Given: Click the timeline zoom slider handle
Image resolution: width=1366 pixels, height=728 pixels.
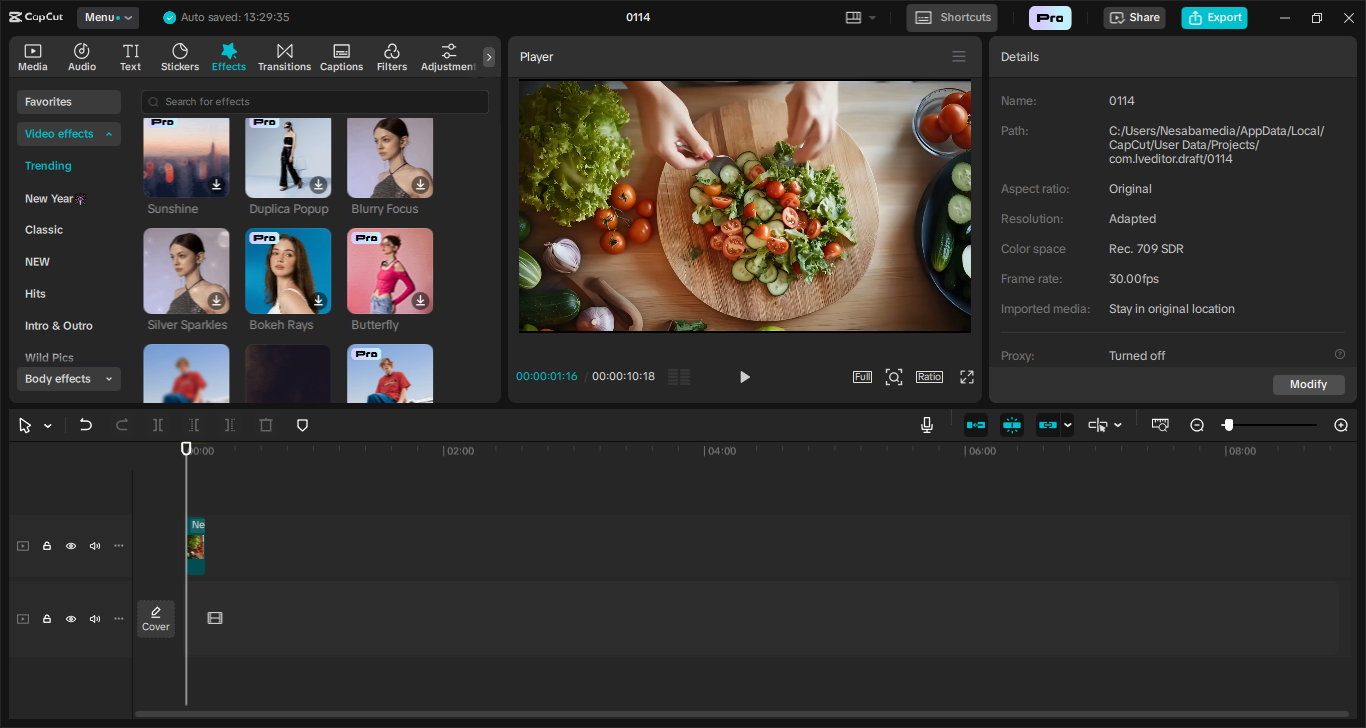Looking at the screenshot, I should (x=1228, y=425).
